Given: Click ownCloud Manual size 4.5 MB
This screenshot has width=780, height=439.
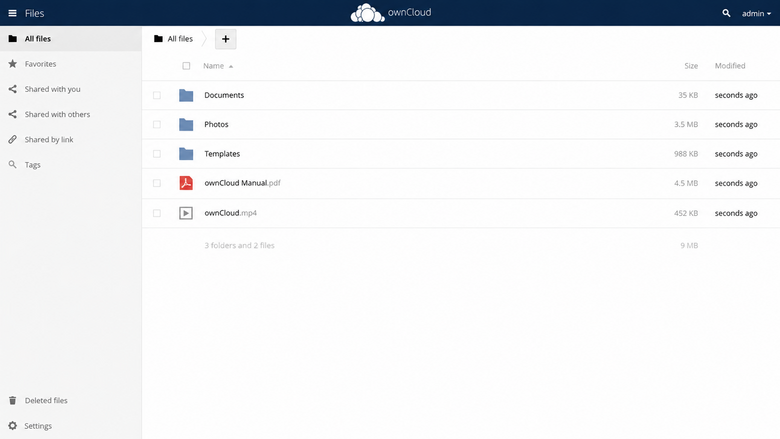Looking at the screenshot, I should (x=686, y=183).
